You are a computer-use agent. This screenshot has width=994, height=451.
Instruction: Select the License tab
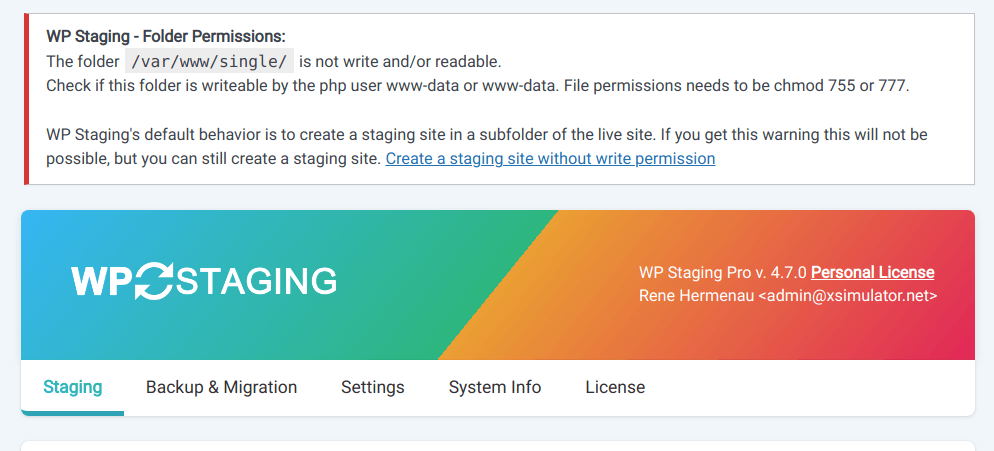click(x=615, y=387)
